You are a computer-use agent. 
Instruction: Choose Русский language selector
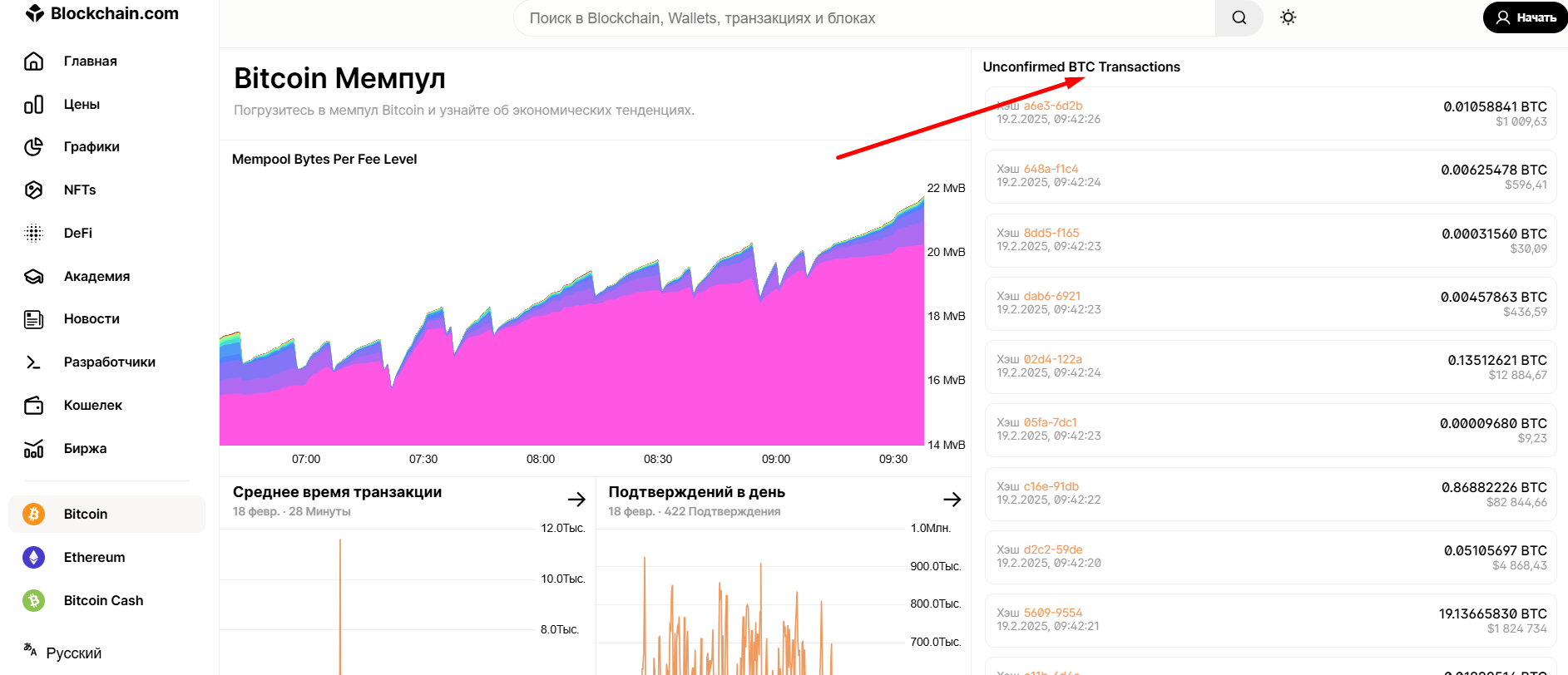(74, 653)
